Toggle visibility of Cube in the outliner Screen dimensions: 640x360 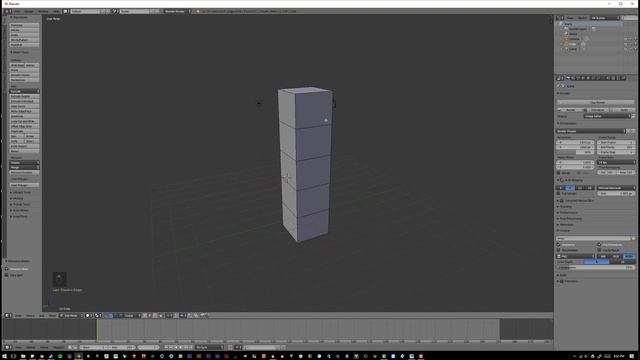(x=626, y=44)
